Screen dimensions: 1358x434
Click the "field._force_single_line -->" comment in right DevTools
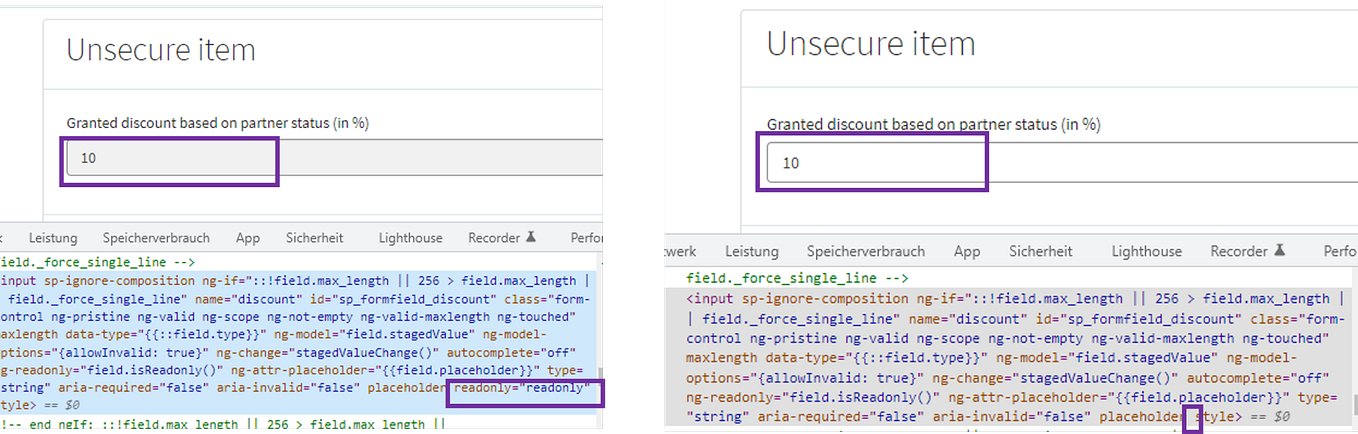point(797,279)
